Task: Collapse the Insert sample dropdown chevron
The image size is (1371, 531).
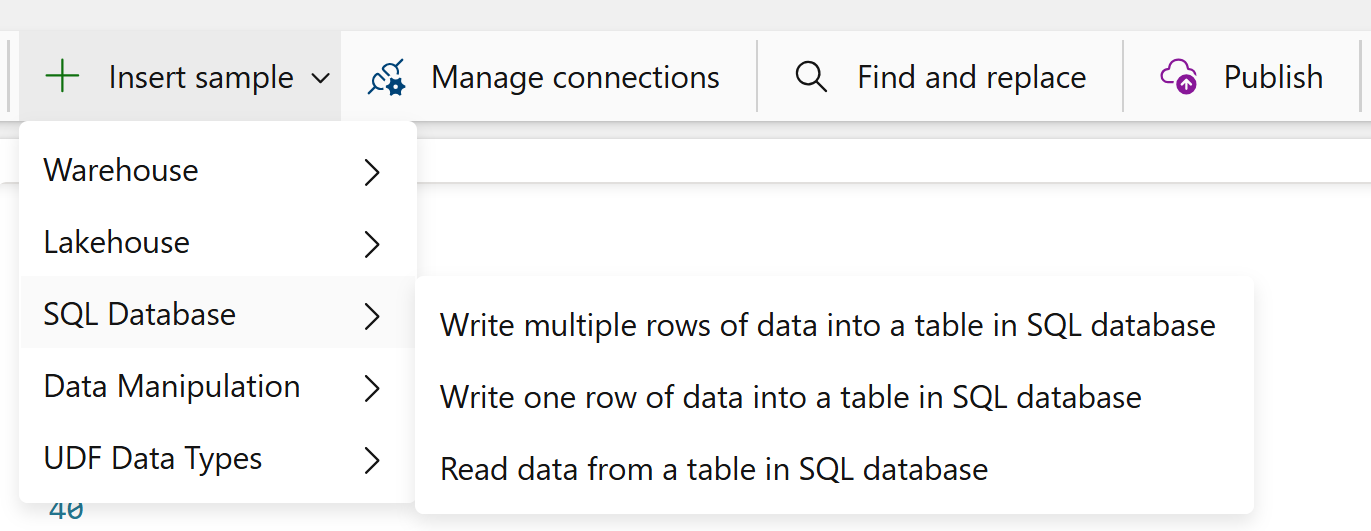Action: click(320, 78)
